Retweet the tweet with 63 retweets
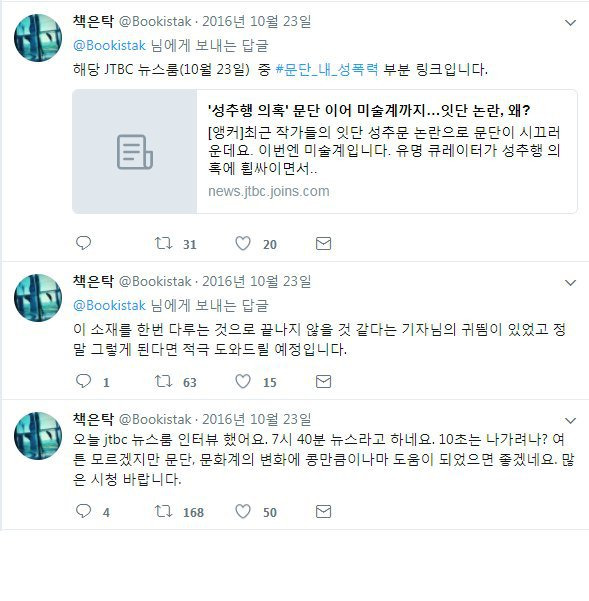The image size is (589, 601). click(163, 381)
